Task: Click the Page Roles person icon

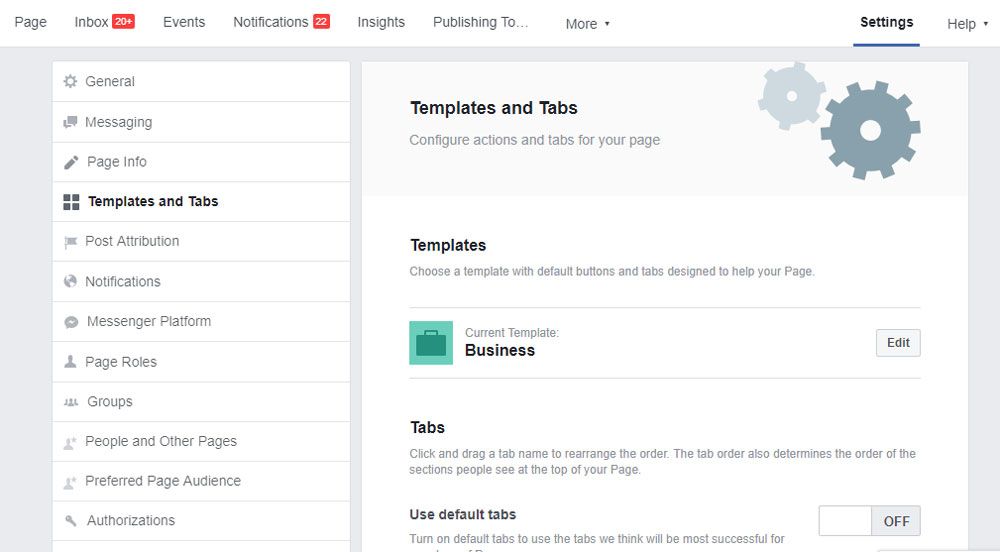Action: click(70, 361)
